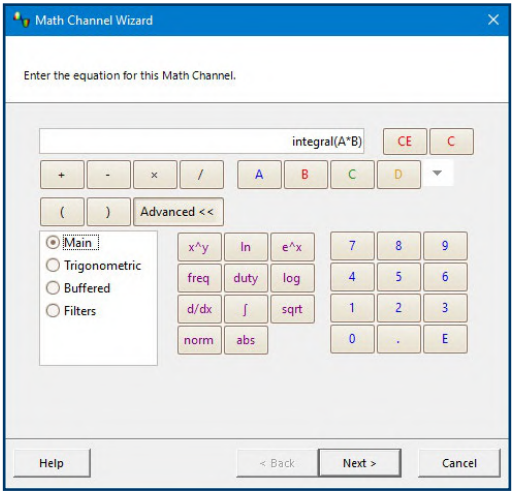Collapse the Advanced << panel
Screen dimensions: 515x497
pos(178,212)
